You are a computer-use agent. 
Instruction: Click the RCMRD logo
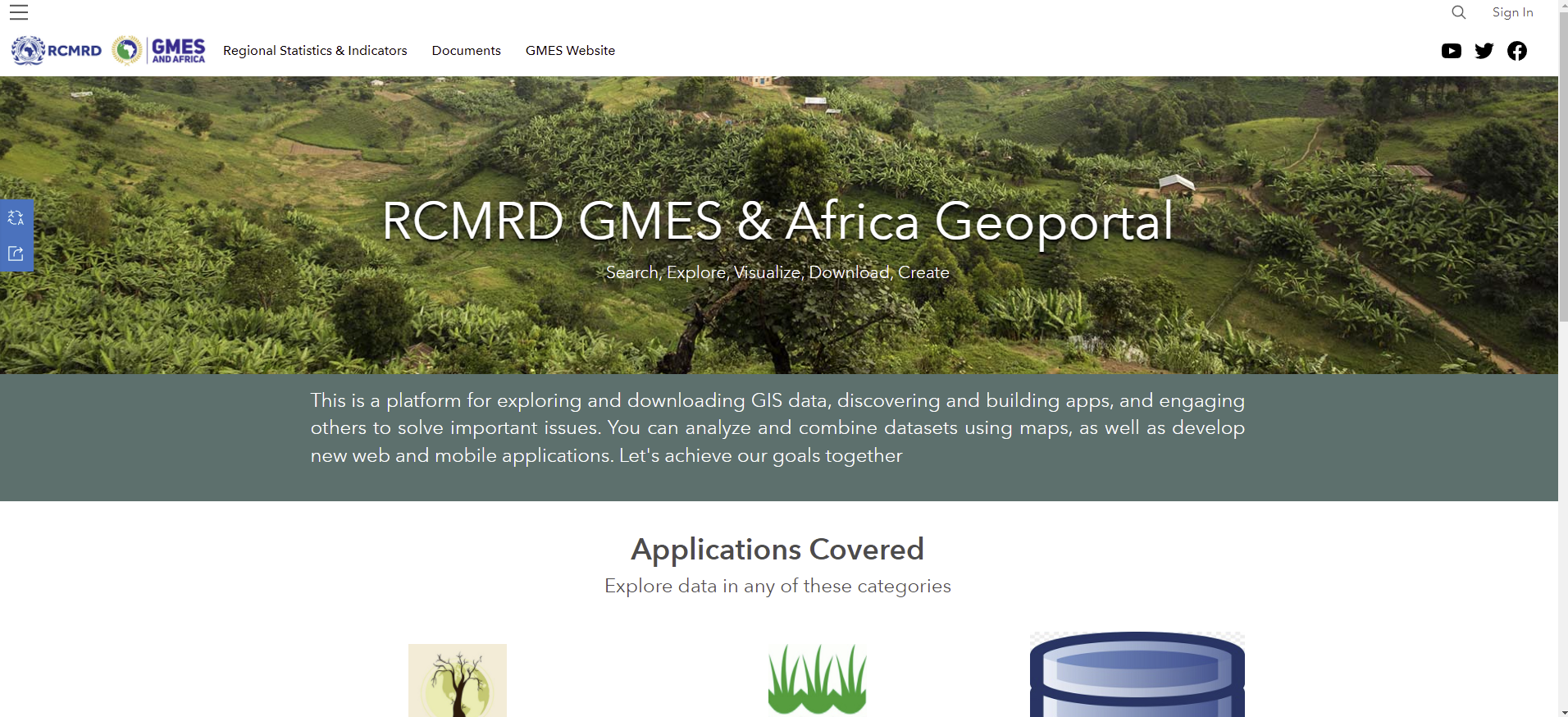pyautogui.click(x=57, y=51)
